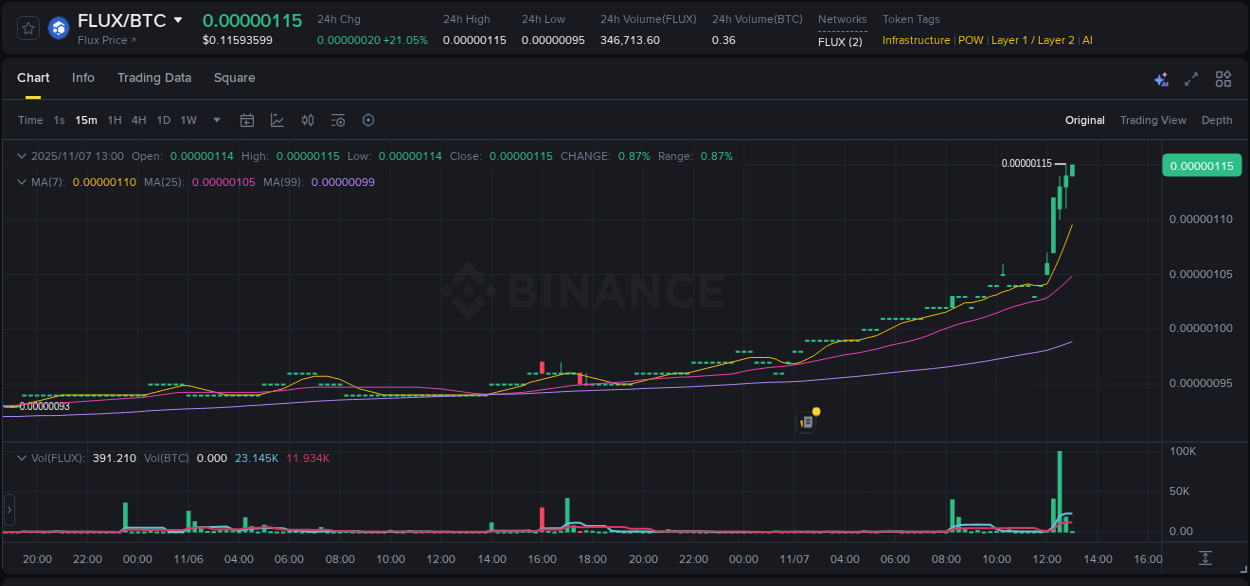Enable the Depth view mode
Viewport: 1250px width, 586px height.
tap(1216, 120)
